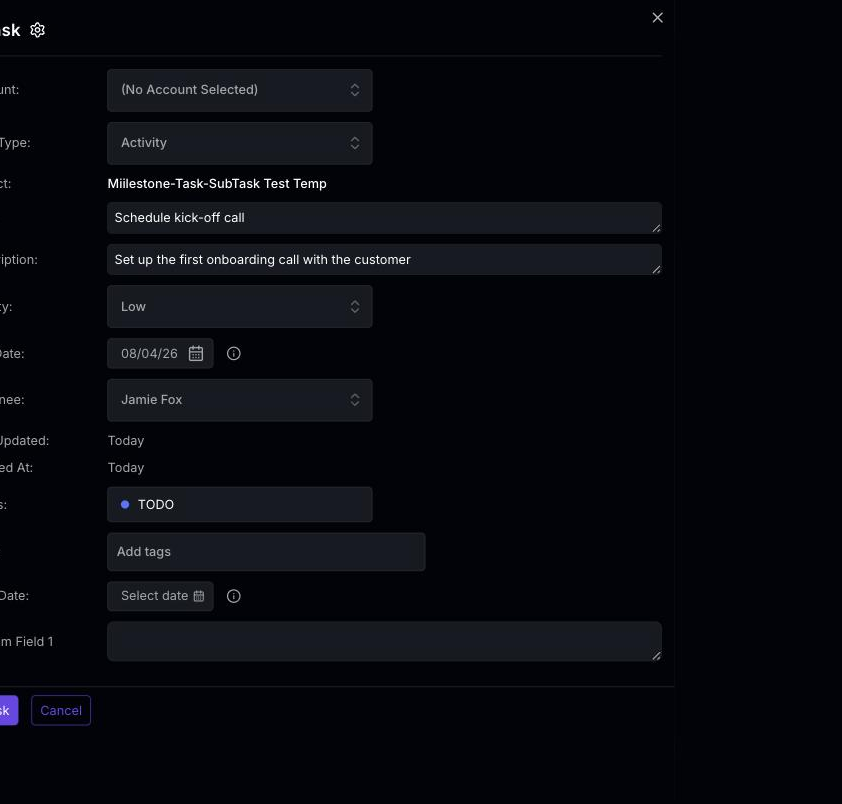The height and width of the screenshot is (804, 842).
Task: Click info icon beside Select date field
Action: click(234, 596)
